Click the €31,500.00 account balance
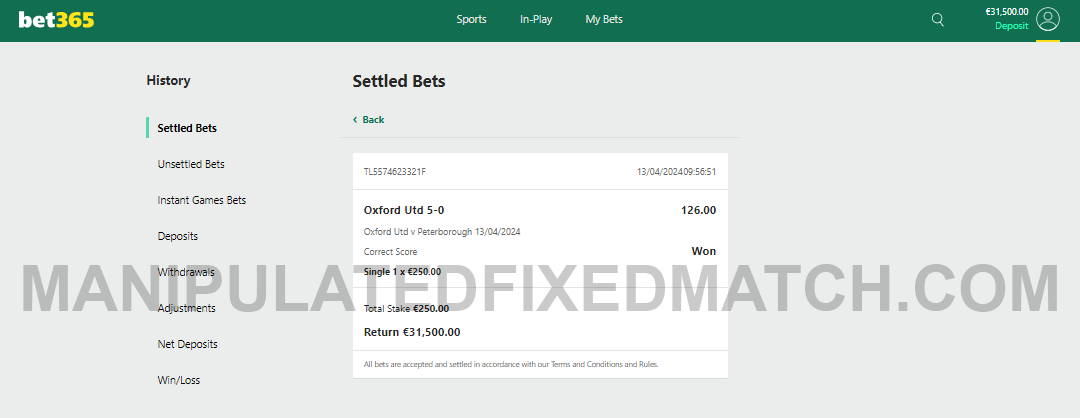1080x418 pixels. [x=1006, y=12]
